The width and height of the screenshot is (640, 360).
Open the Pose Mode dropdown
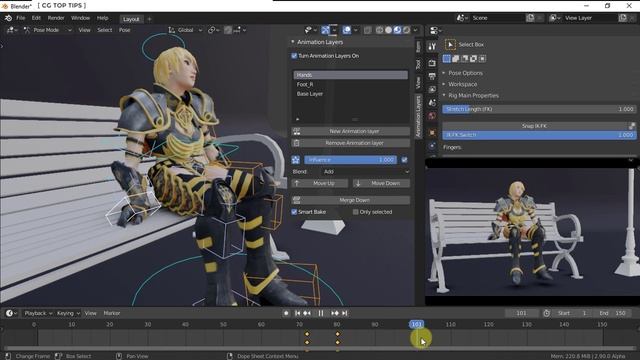[x=47, y=30]
